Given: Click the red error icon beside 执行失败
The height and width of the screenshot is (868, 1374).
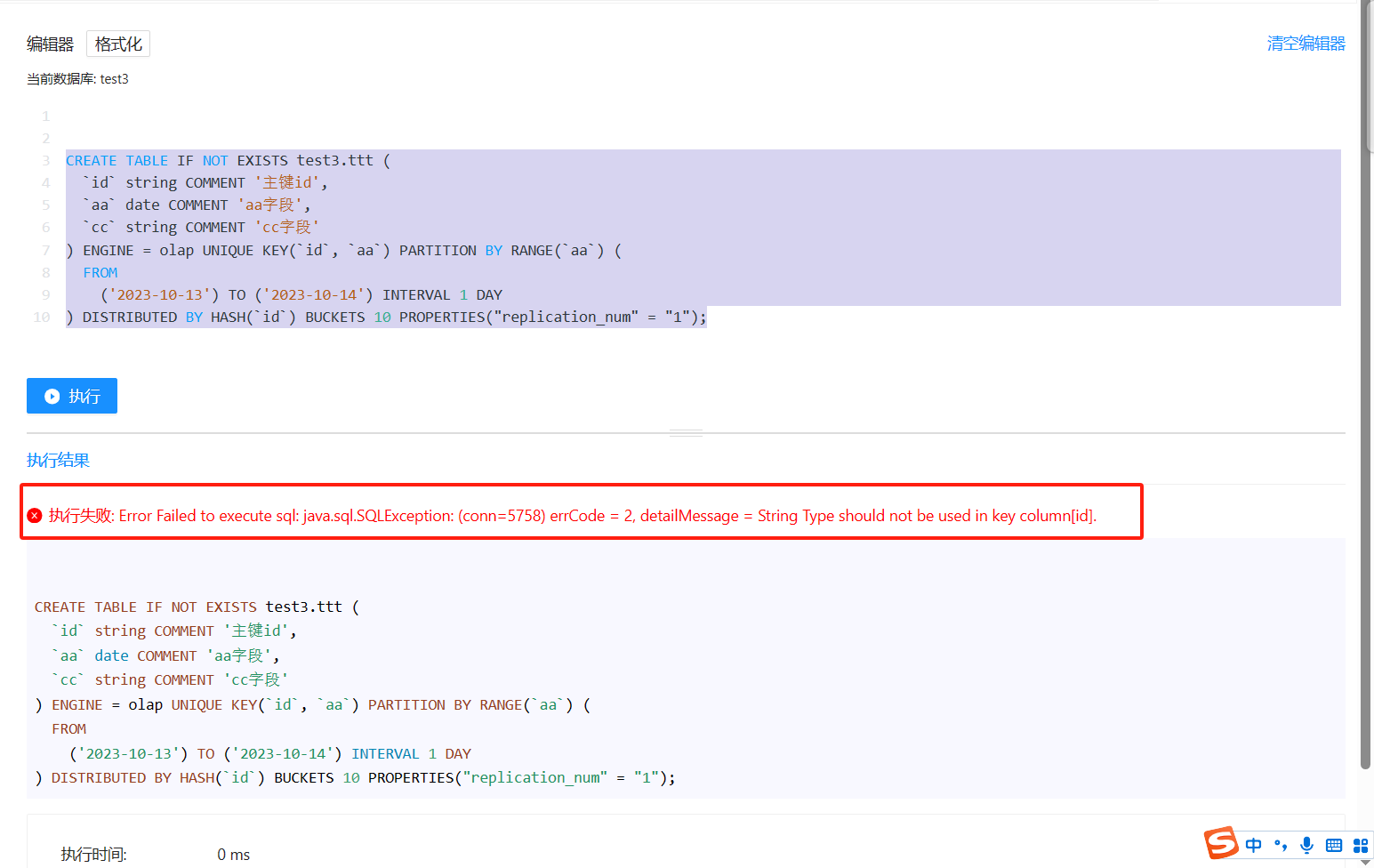Looking at the screenshot, I should (35, 516).
